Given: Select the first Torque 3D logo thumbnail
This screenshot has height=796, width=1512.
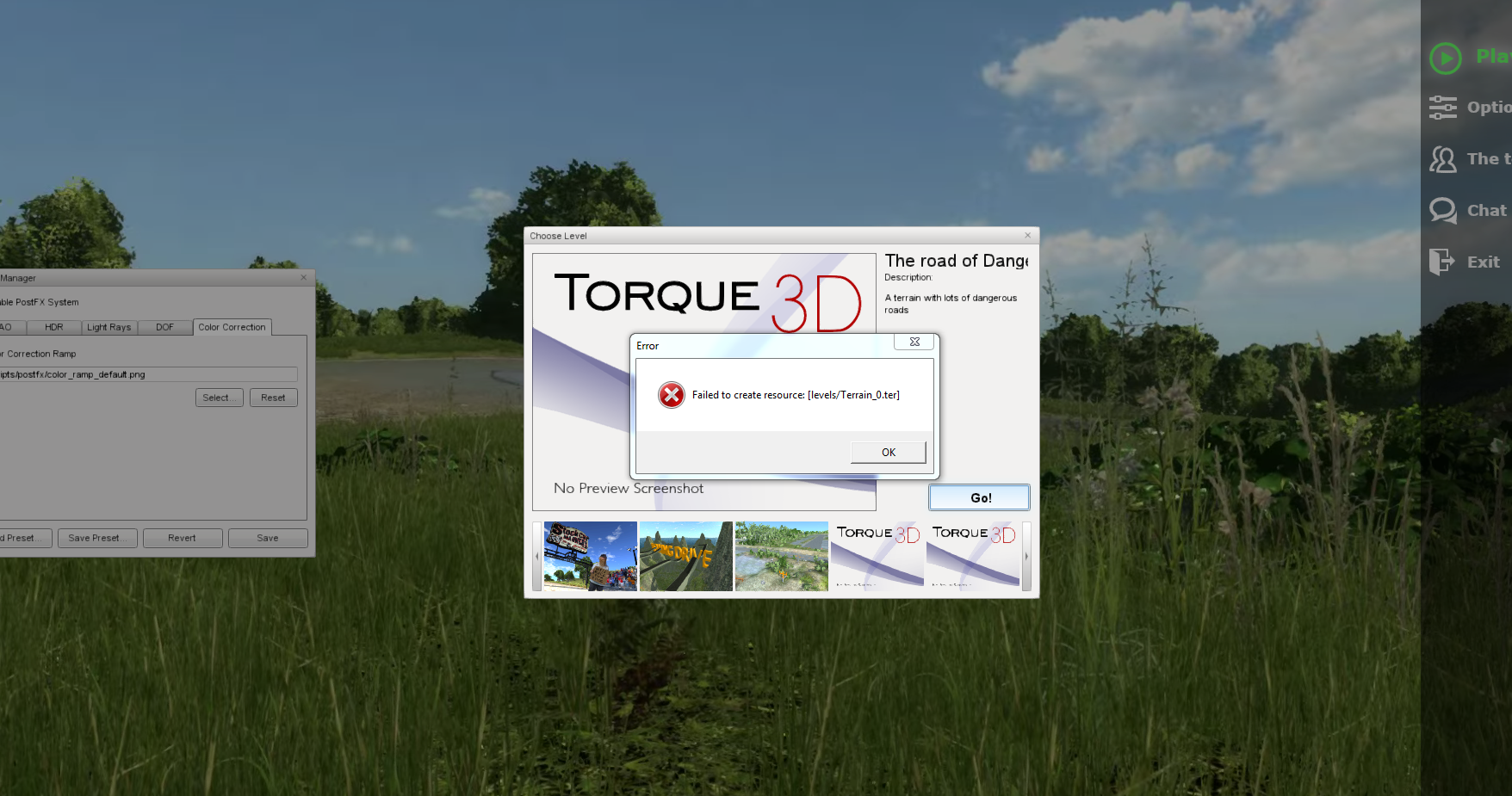Looking at the screenshot, I should (x=877, y=556).
